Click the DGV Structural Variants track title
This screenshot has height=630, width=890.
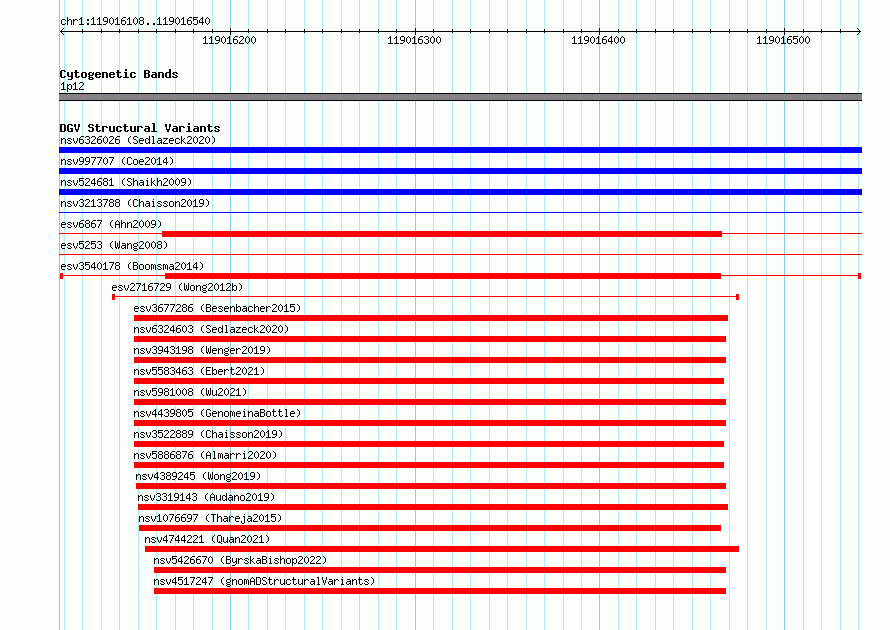click(140, 128)
